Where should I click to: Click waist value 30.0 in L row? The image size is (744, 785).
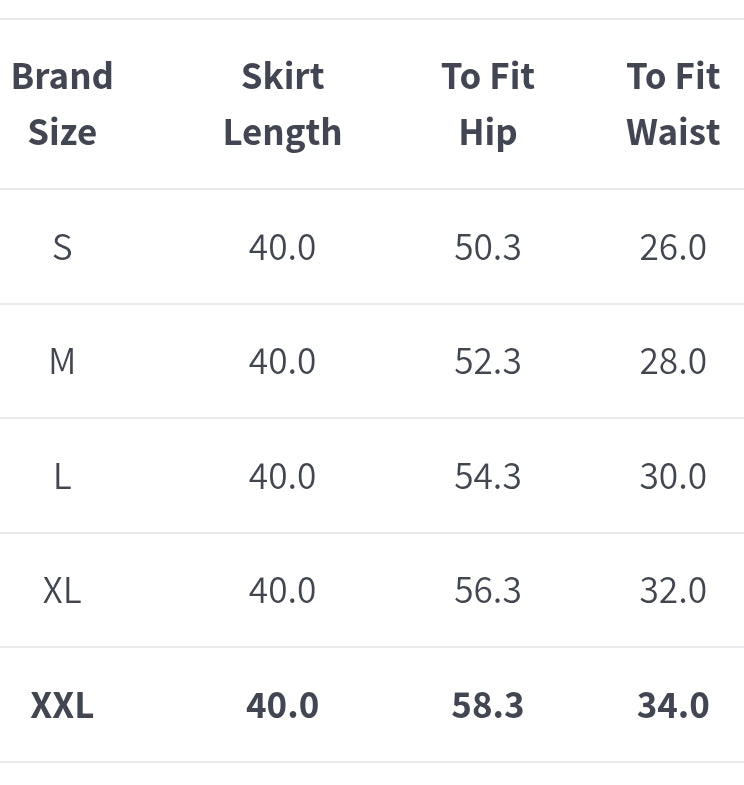[673, 476]
